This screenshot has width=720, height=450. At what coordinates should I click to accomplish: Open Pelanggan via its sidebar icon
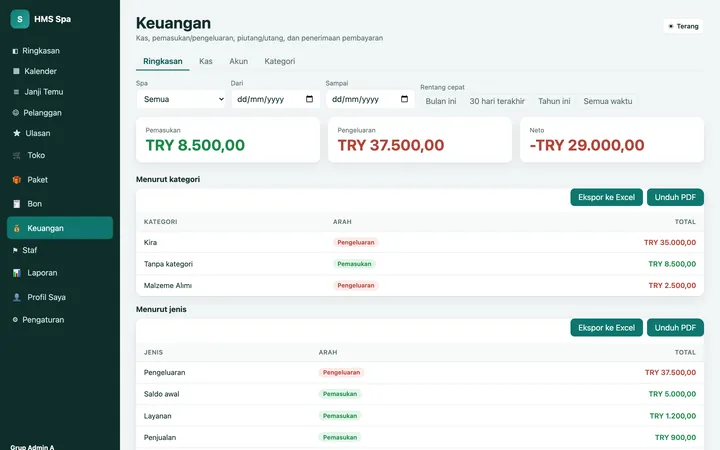pyautogui.click(x=16, y=112)
